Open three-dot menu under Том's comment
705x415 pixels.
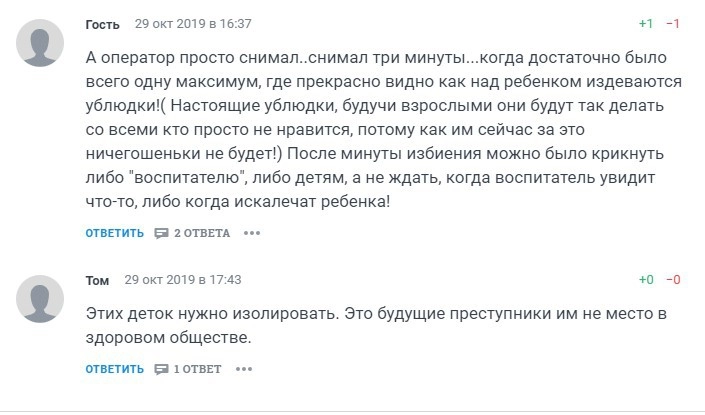tap(243, 369)
